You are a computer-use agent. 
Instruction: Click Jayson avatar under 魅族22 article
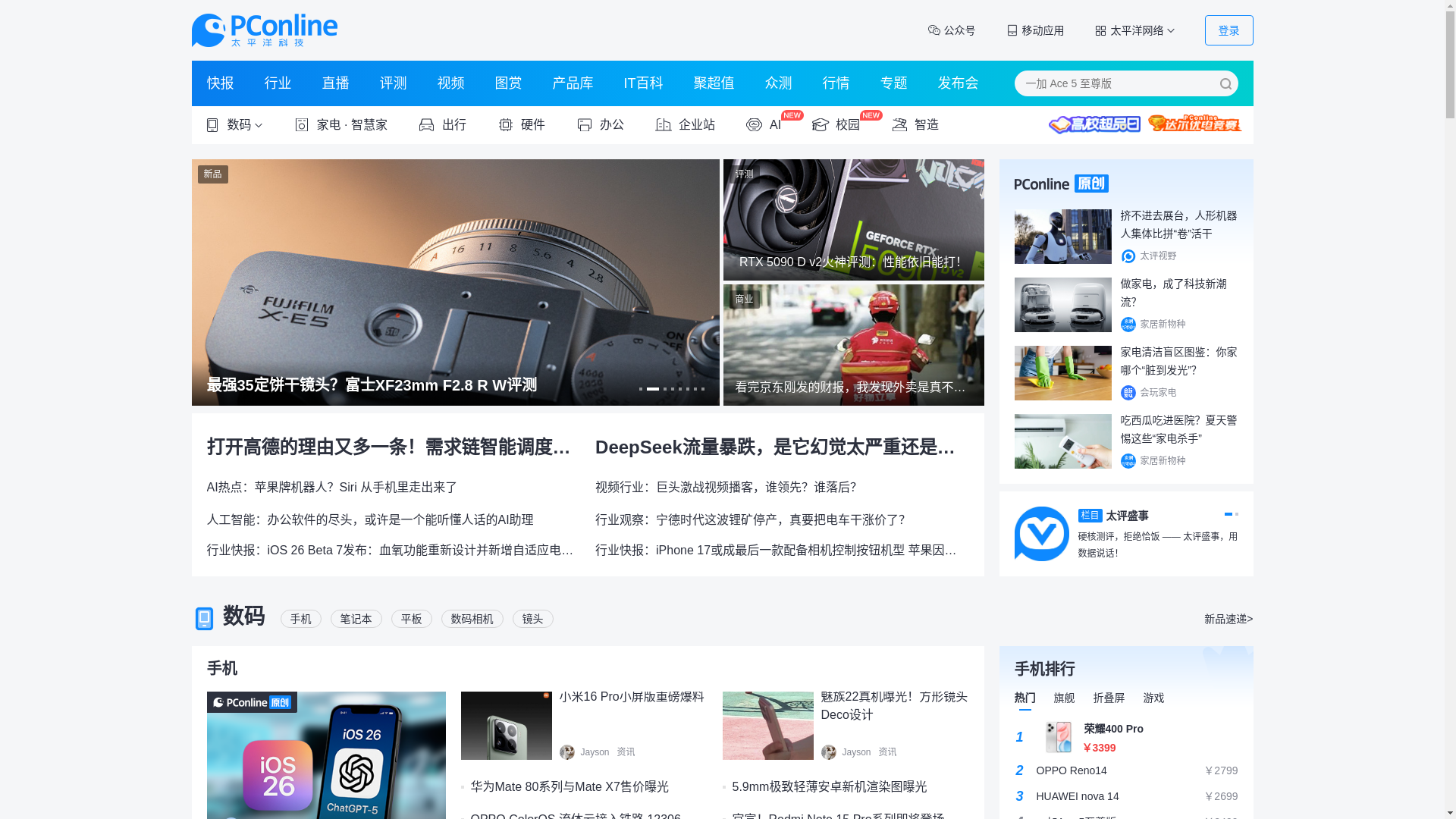(x=828, y=752)
